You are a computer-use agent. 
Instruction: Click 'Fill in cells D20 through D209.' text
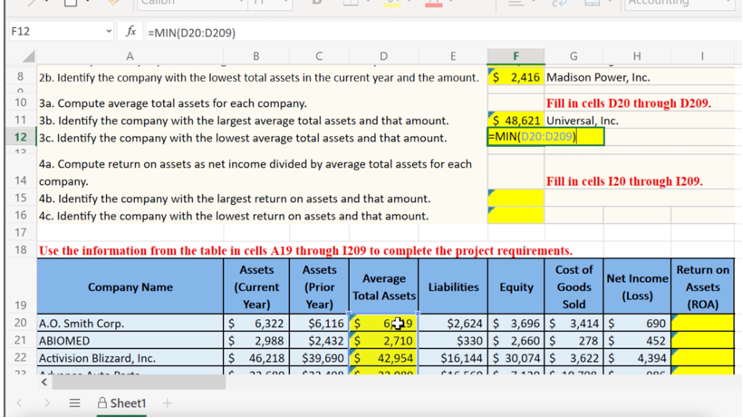pyautogui.click(x=628, y=103)
